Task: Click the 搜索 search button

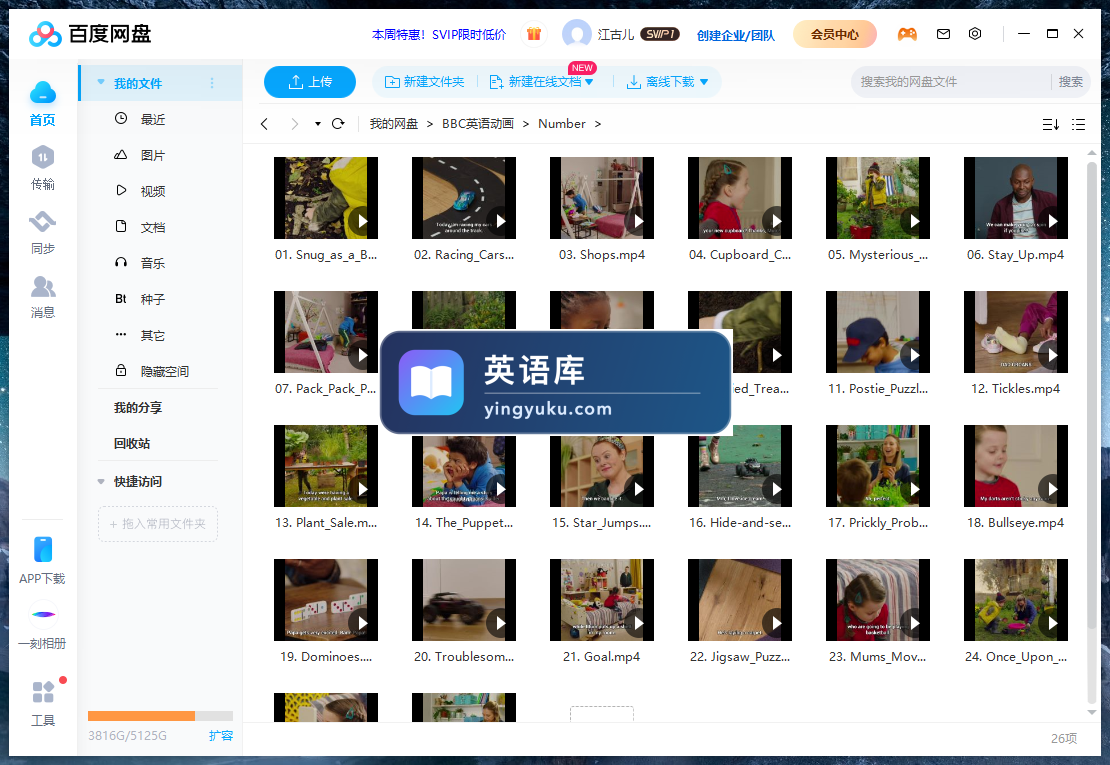Action: 1070,82
